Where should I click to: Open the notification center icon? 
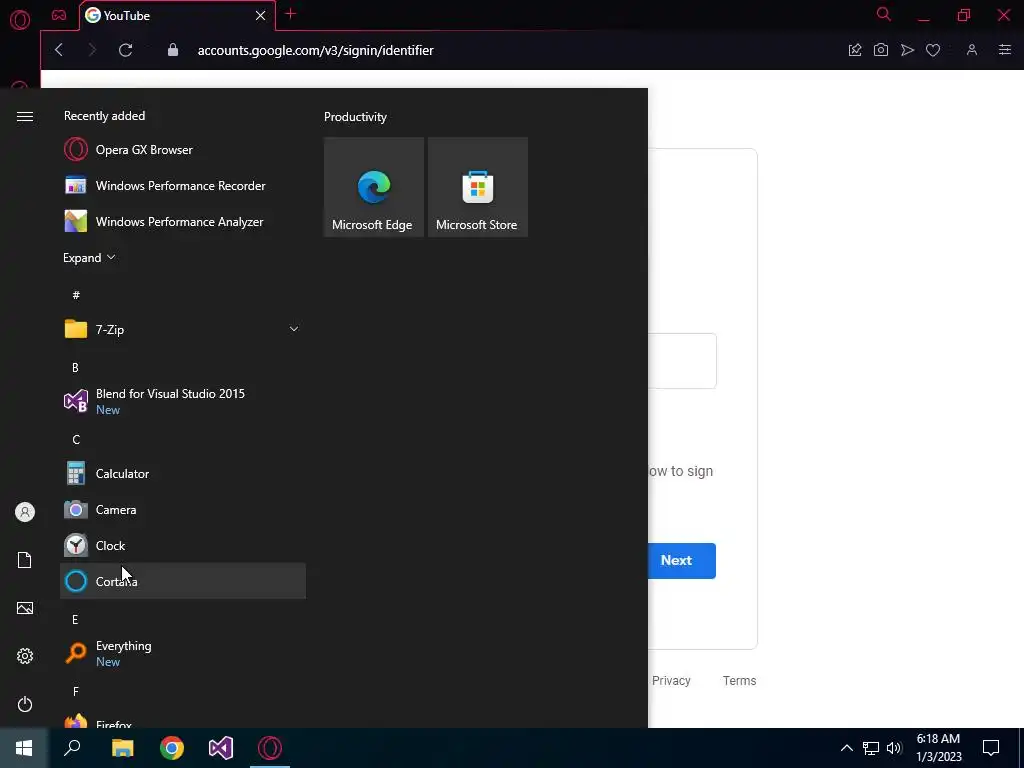click(991, 748)
